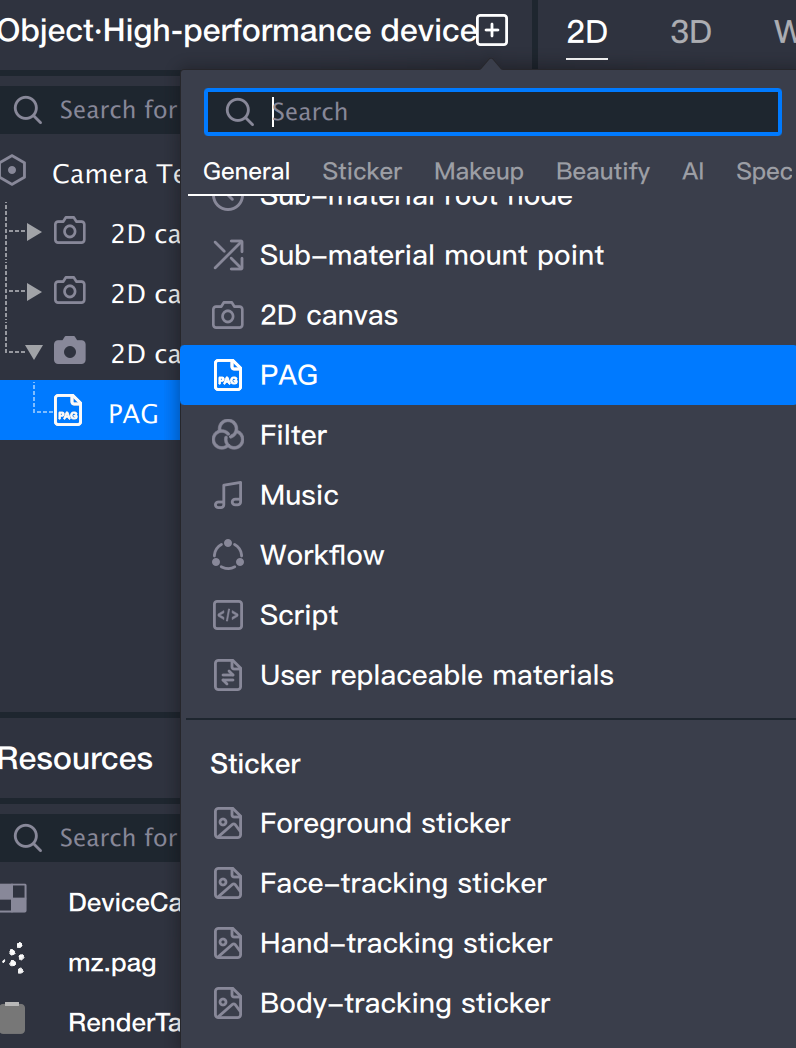Collapse the third 2D canvas node

34,352
